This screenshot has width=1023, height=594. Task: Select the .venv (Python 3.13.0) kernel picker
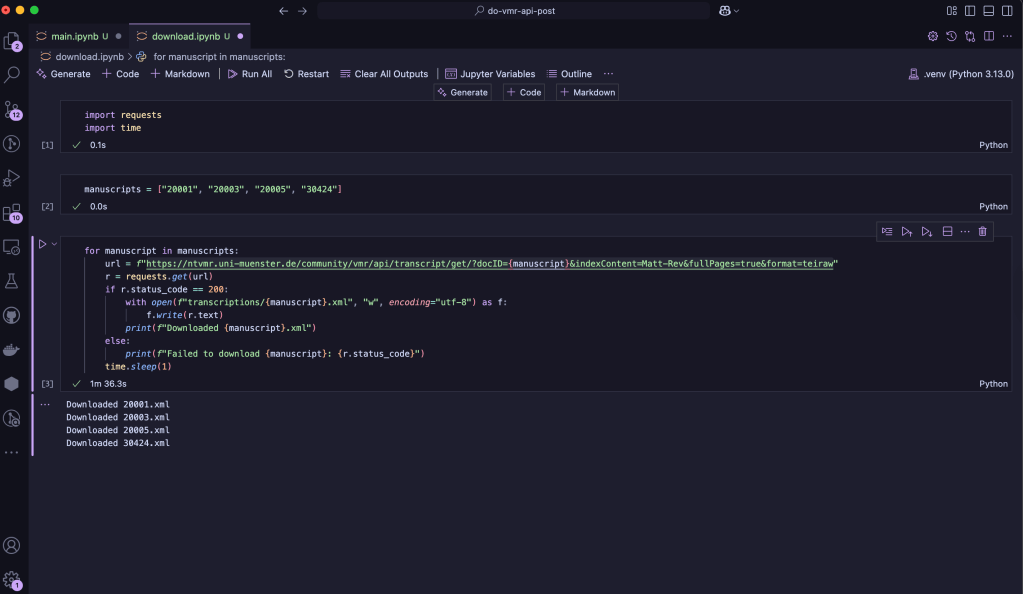tap(960, 74)
